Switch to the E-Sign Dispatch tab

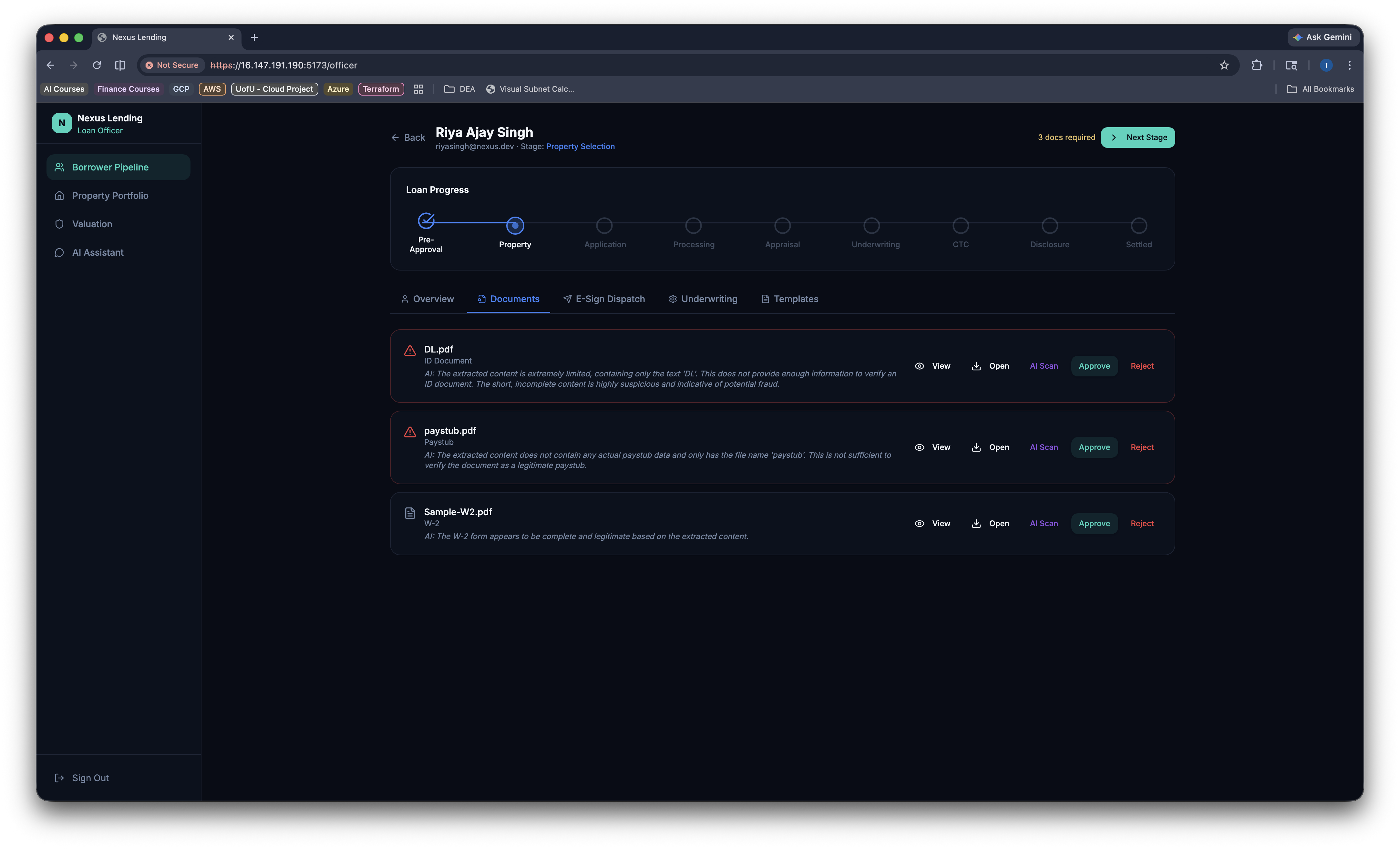(x=603, y=299)
